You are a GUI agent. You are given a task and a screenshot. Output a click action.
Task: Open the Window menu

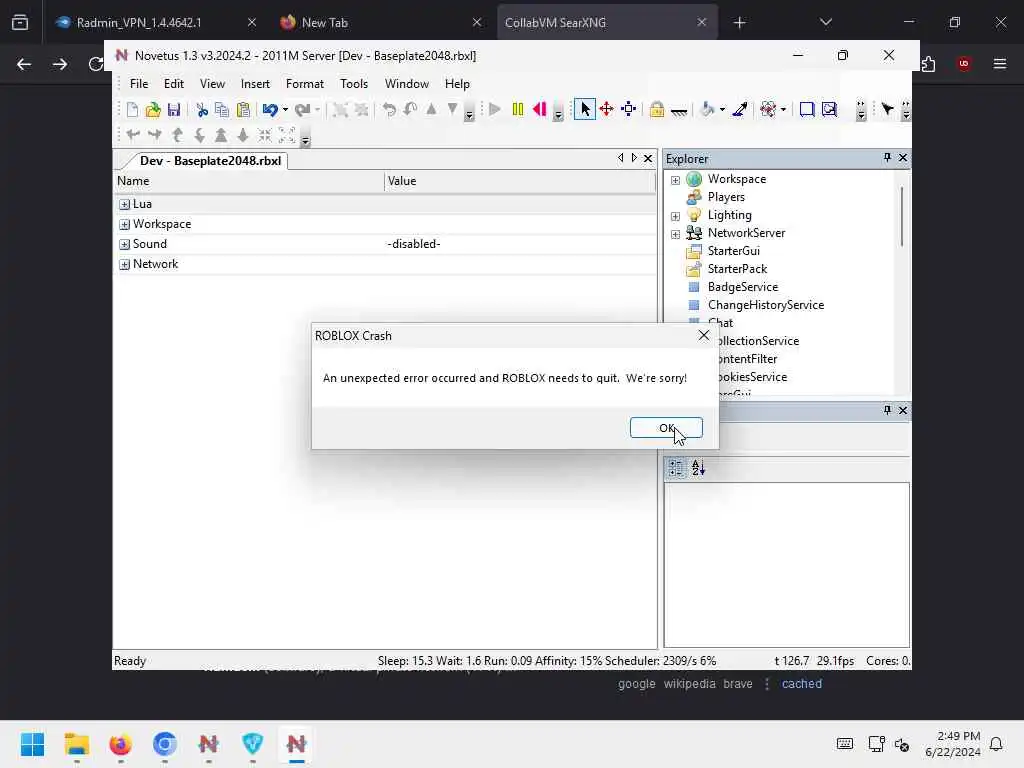407,84
